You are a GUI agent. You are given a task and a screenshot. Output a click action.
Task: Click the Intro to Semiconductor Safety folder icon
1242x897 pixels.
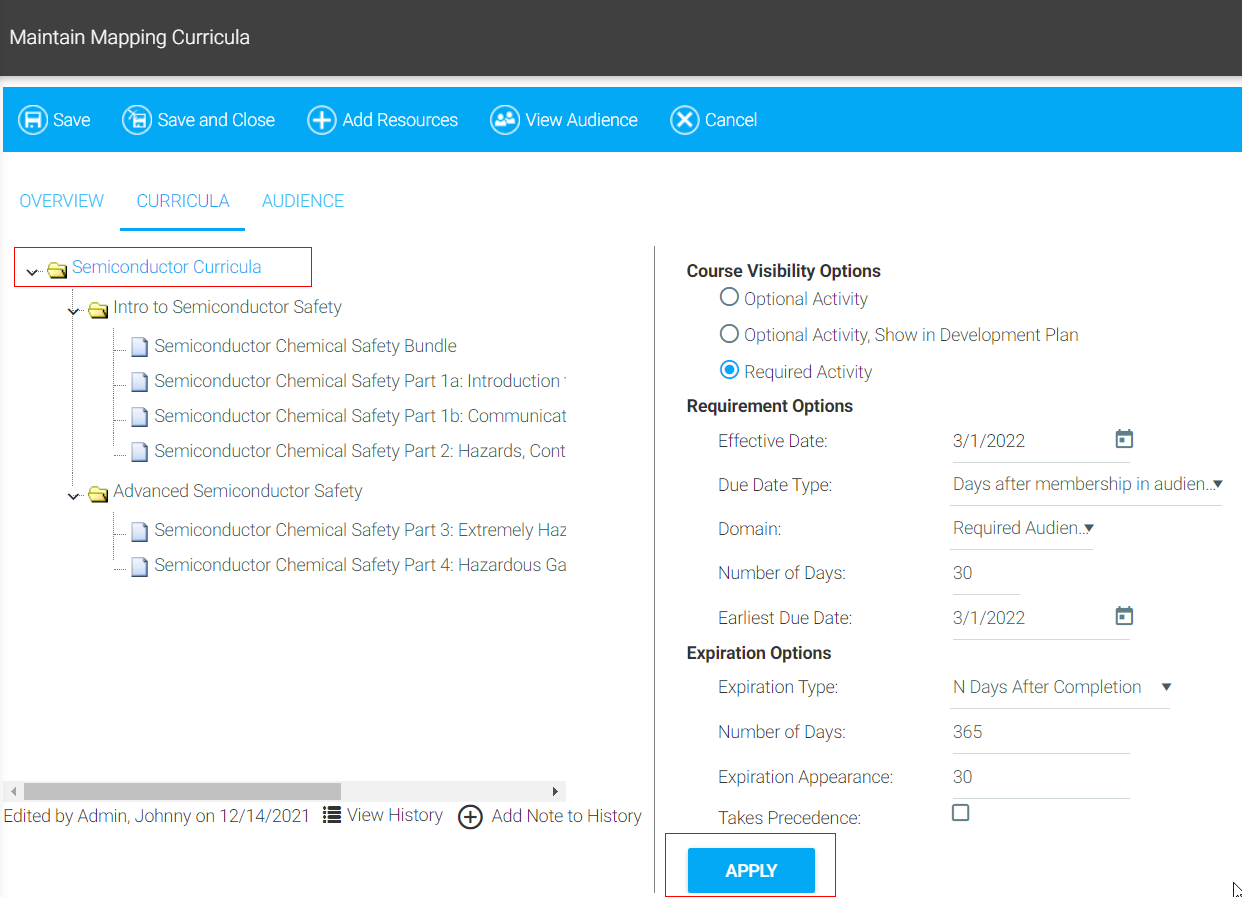click(98, 309)
